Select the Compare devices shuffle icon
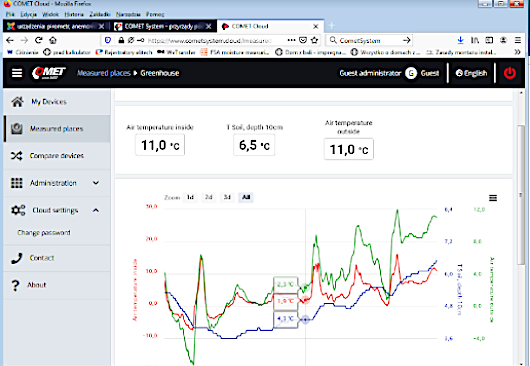This screenshot has width=530, height=366. [x=17, y=156]
